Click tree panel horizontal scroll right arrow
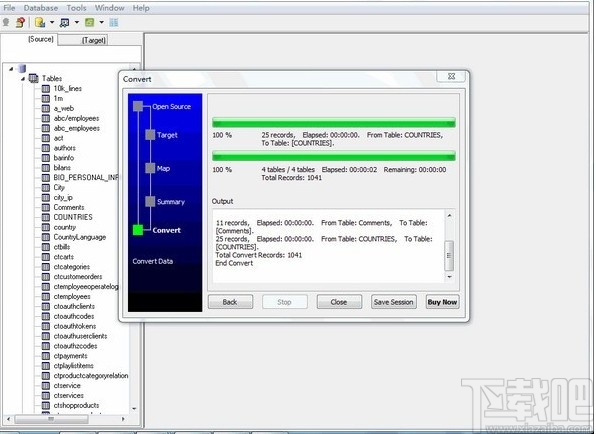 pyautogui.click(x=123, y=419)
